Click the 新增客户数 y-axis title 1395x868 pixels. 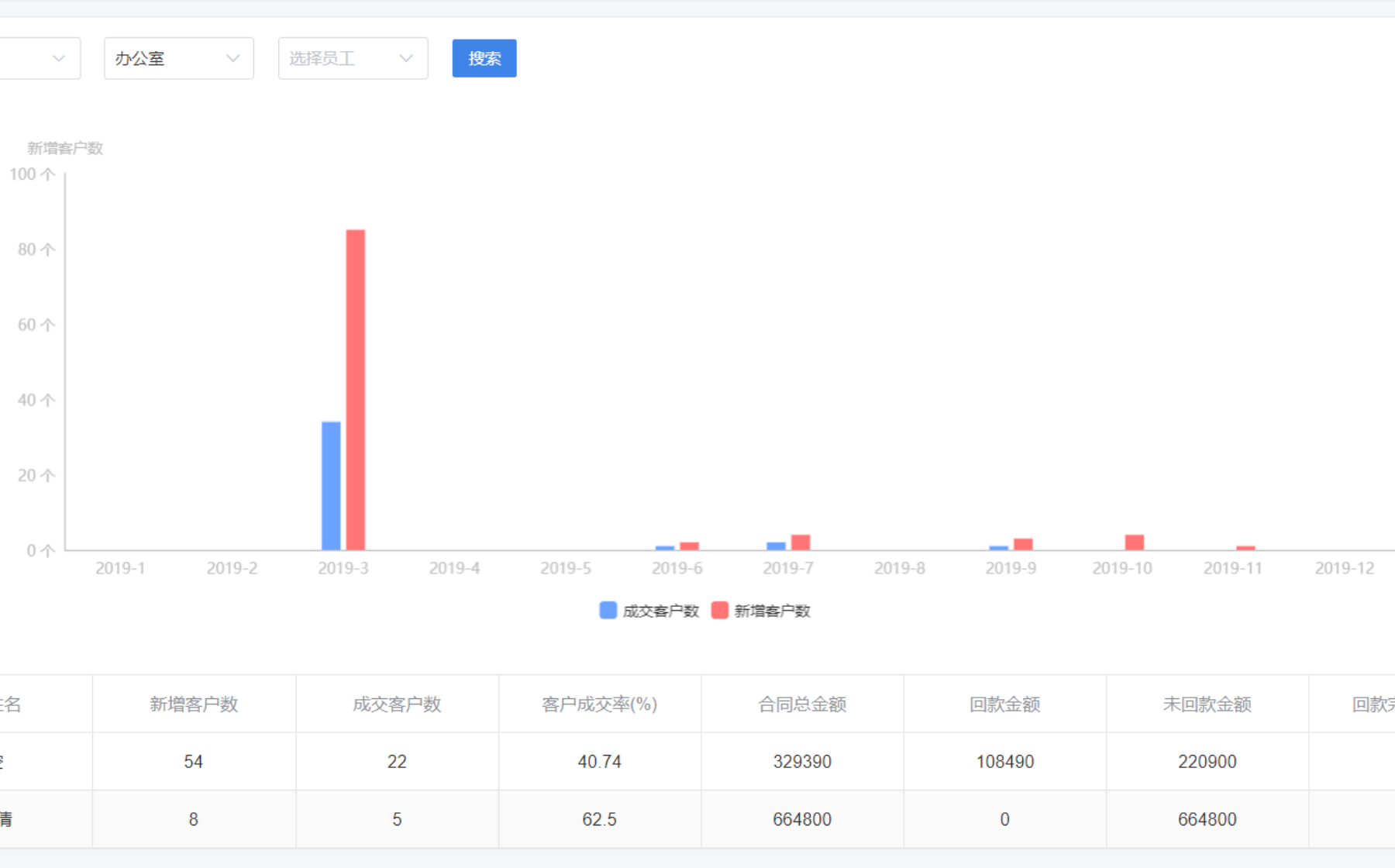(65, 148)
